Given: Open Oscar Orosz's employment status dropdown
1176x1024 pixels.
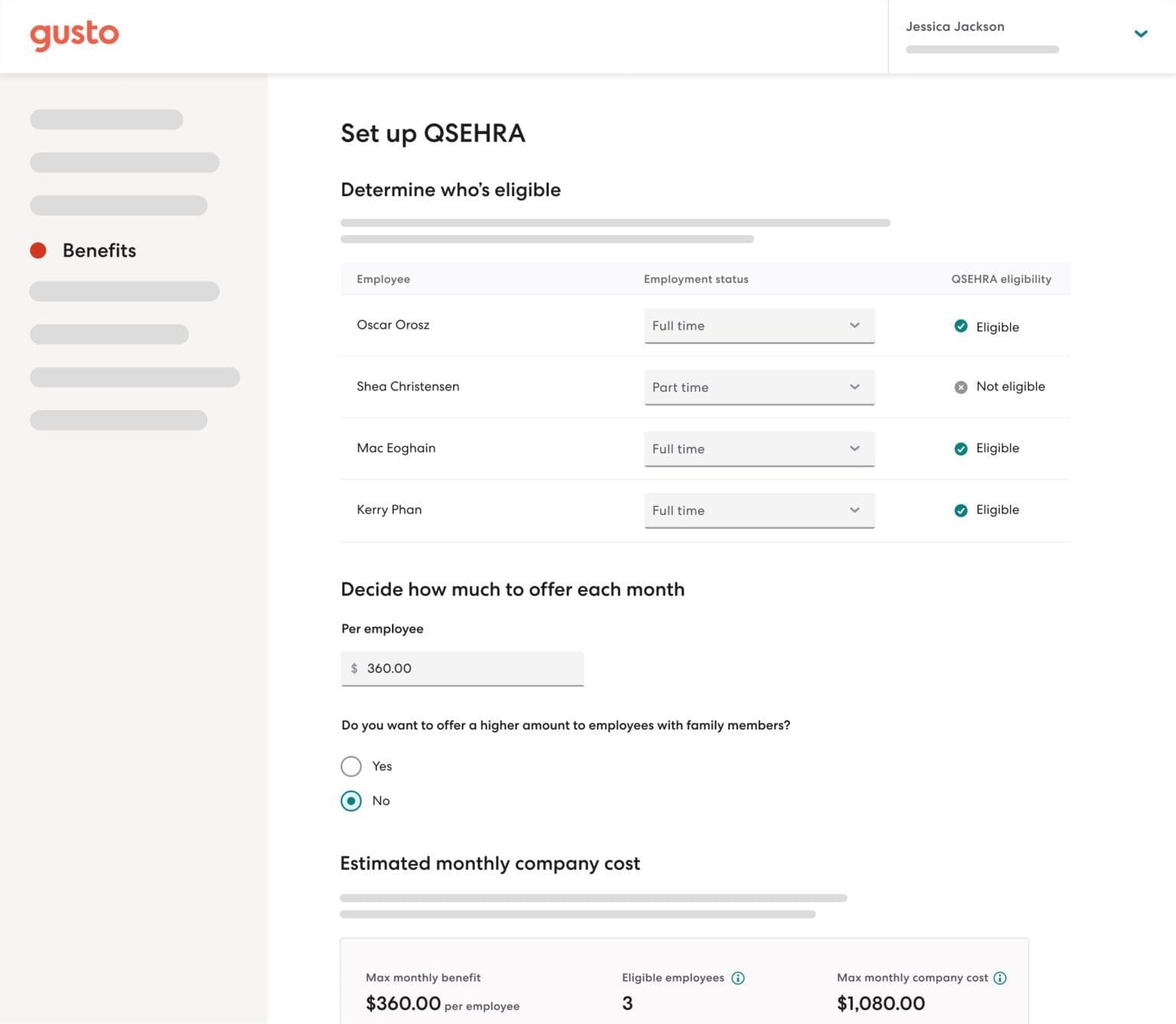Looking at the screenshot, I should 759,325.
